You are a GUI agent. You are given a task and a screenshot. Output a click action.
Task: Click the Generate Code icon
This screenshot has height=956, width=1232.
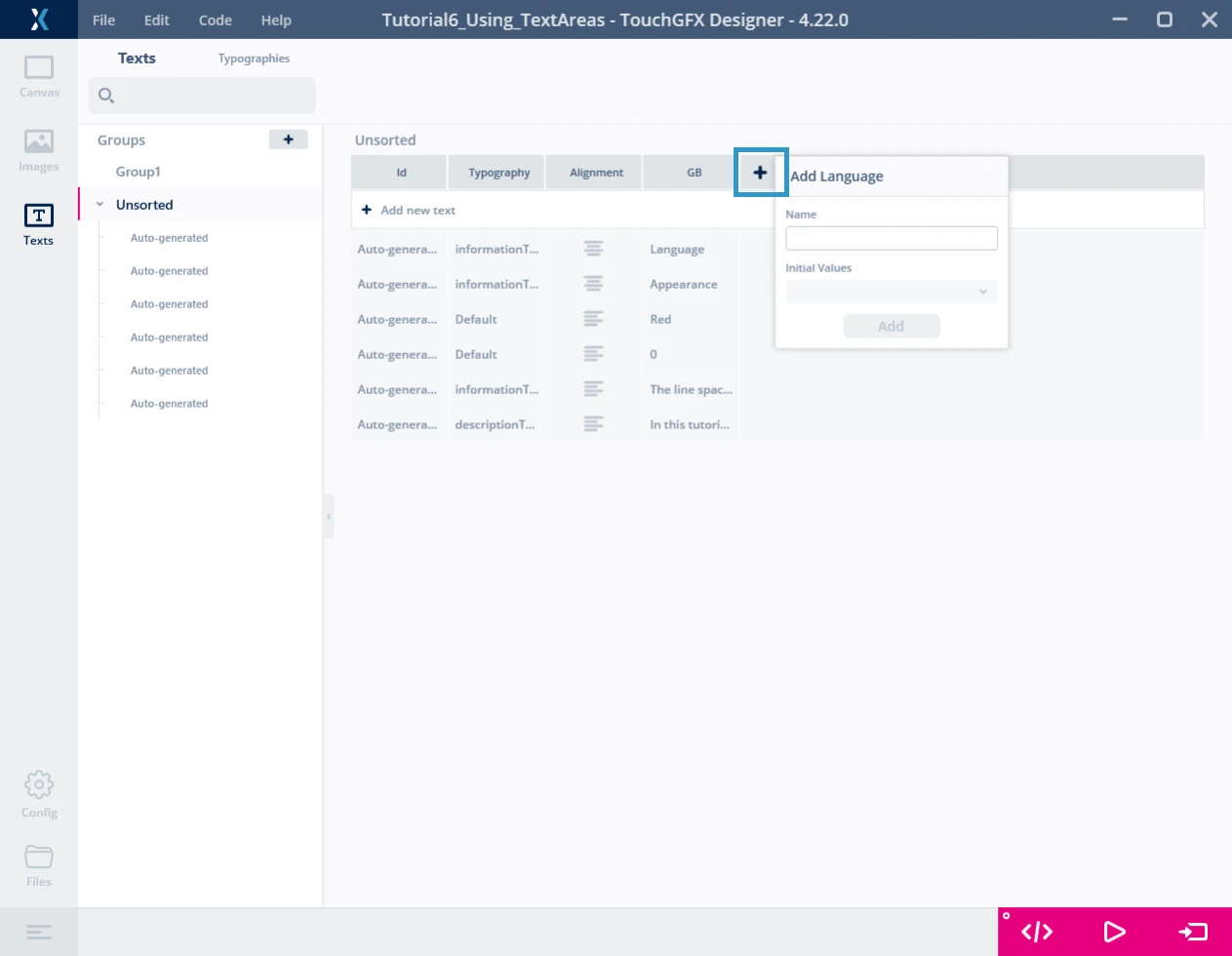pos(1036,932)
